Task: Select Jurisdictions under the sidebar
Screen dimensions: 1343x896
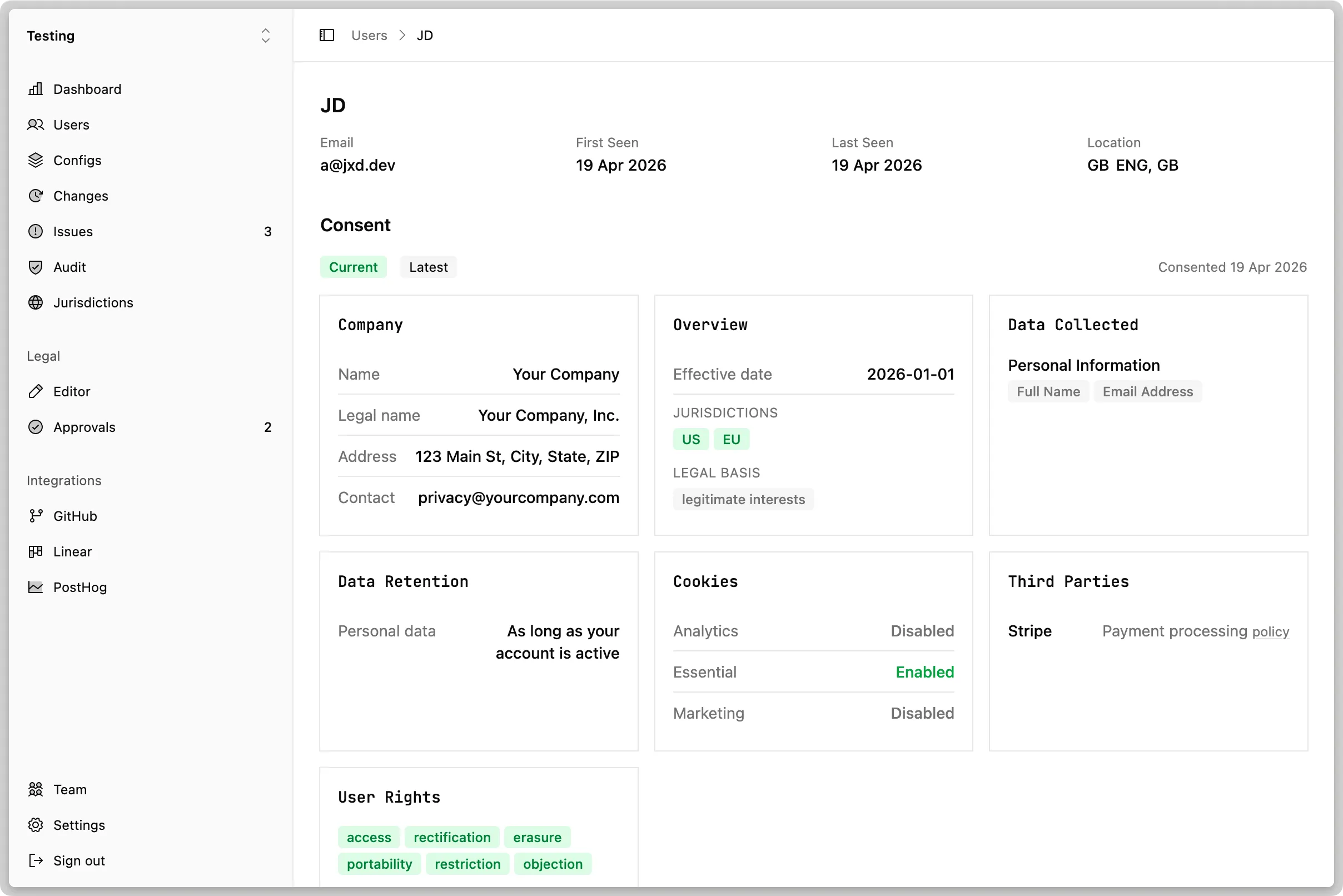Action: (x=93, y=302)
